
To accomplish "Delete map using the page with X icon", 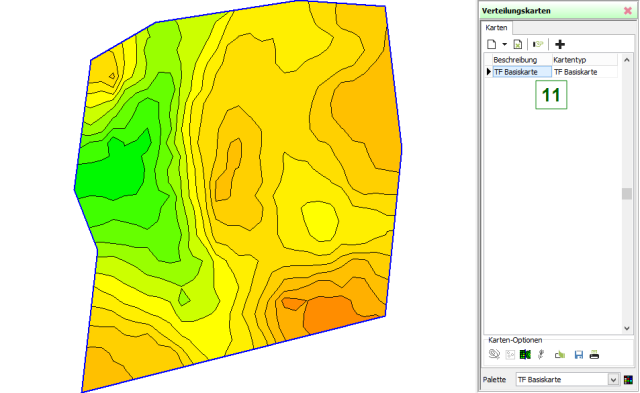I will 518,44.
